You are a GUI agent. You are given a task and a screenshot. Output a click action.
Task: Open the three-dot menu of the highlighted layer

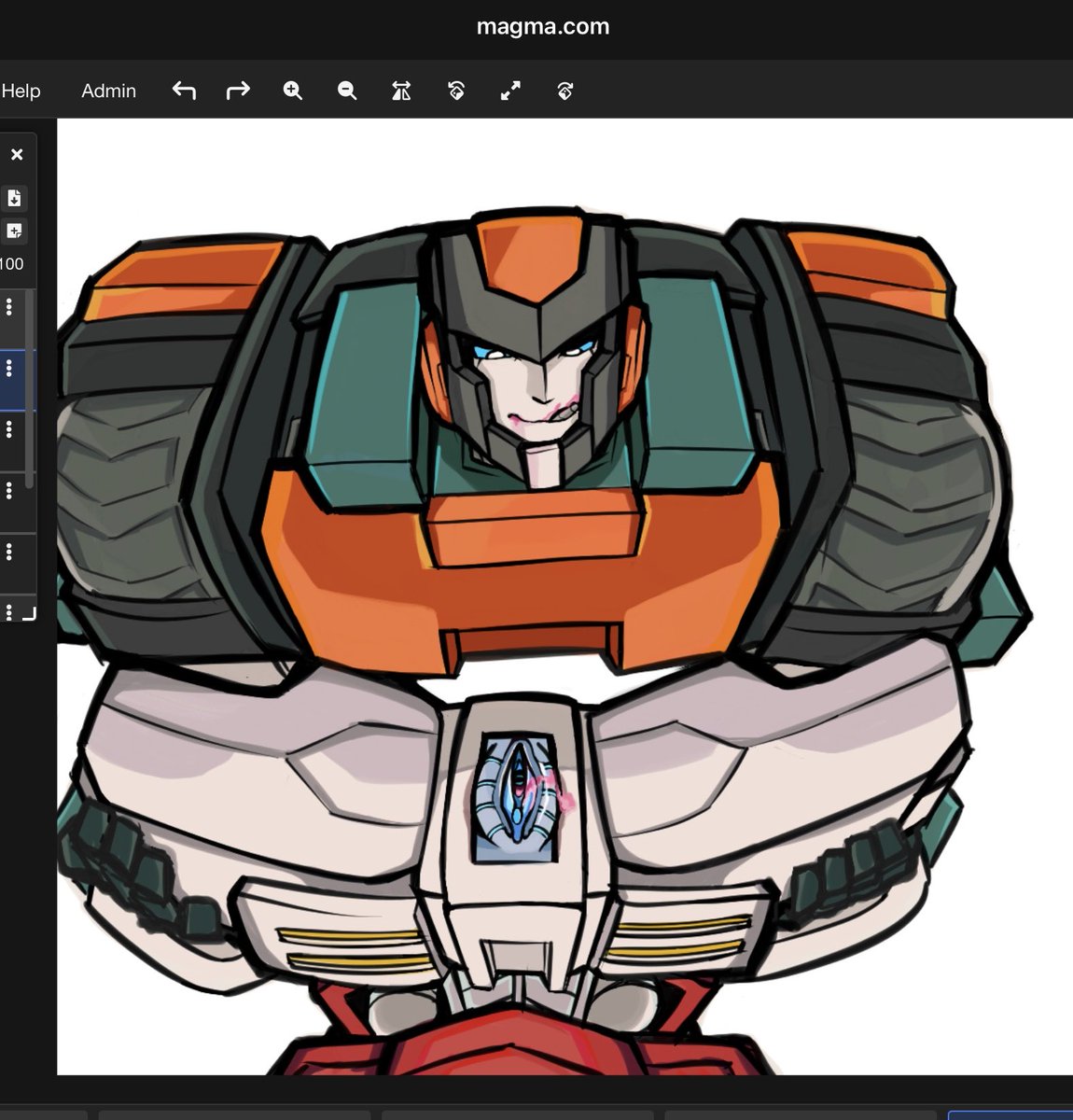(x=9, y=369)
